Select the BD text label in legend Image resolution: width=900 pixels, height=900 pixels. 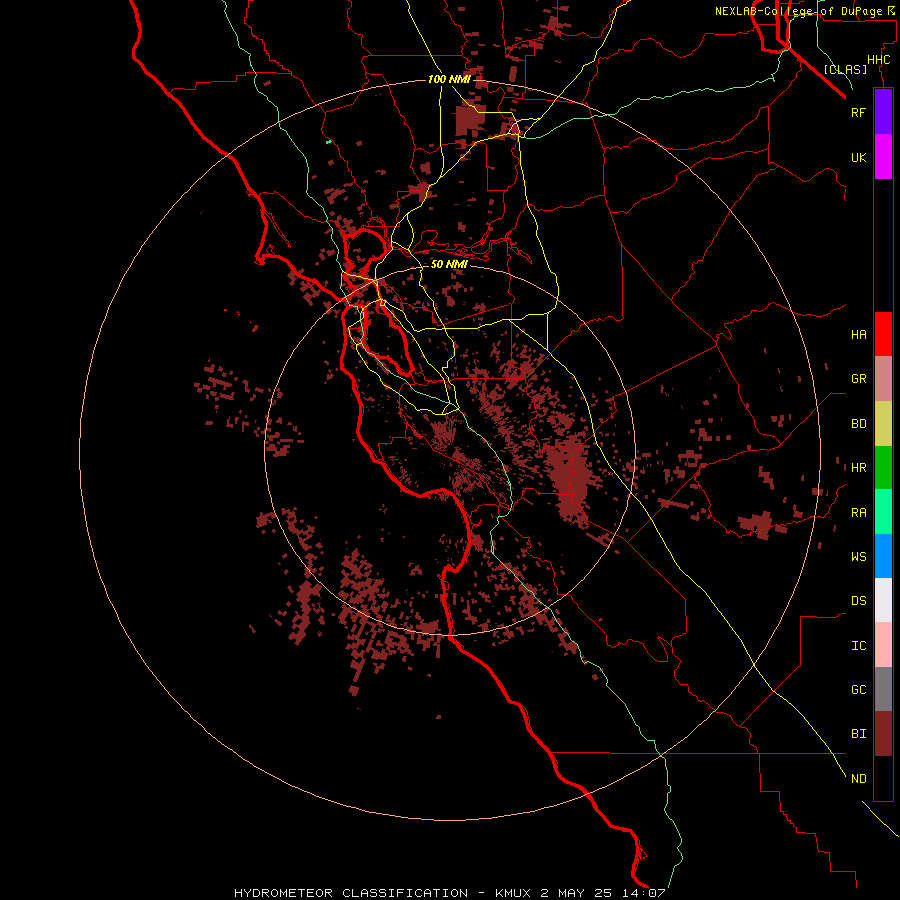pos(858,424)
